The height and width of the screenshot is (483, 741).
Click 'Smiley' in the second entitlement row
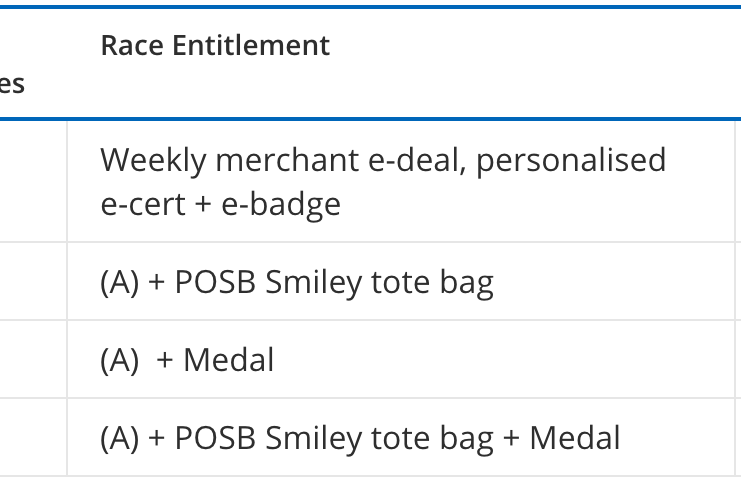click(313, 283)
